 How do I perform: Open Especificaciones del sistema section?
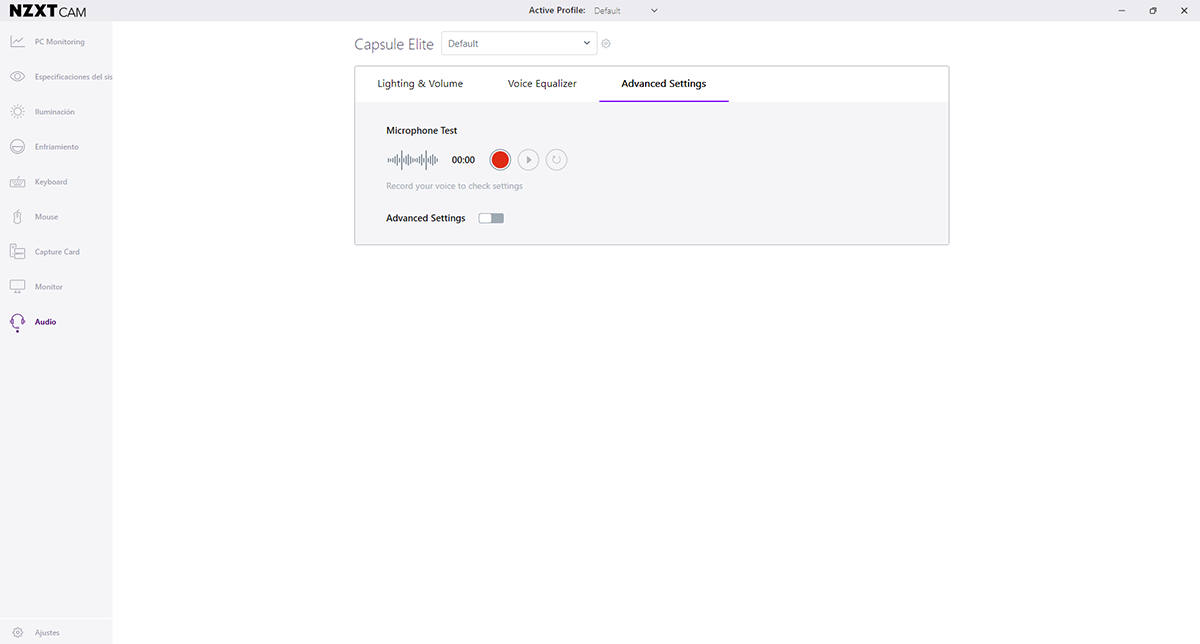[x=74, y=77]
